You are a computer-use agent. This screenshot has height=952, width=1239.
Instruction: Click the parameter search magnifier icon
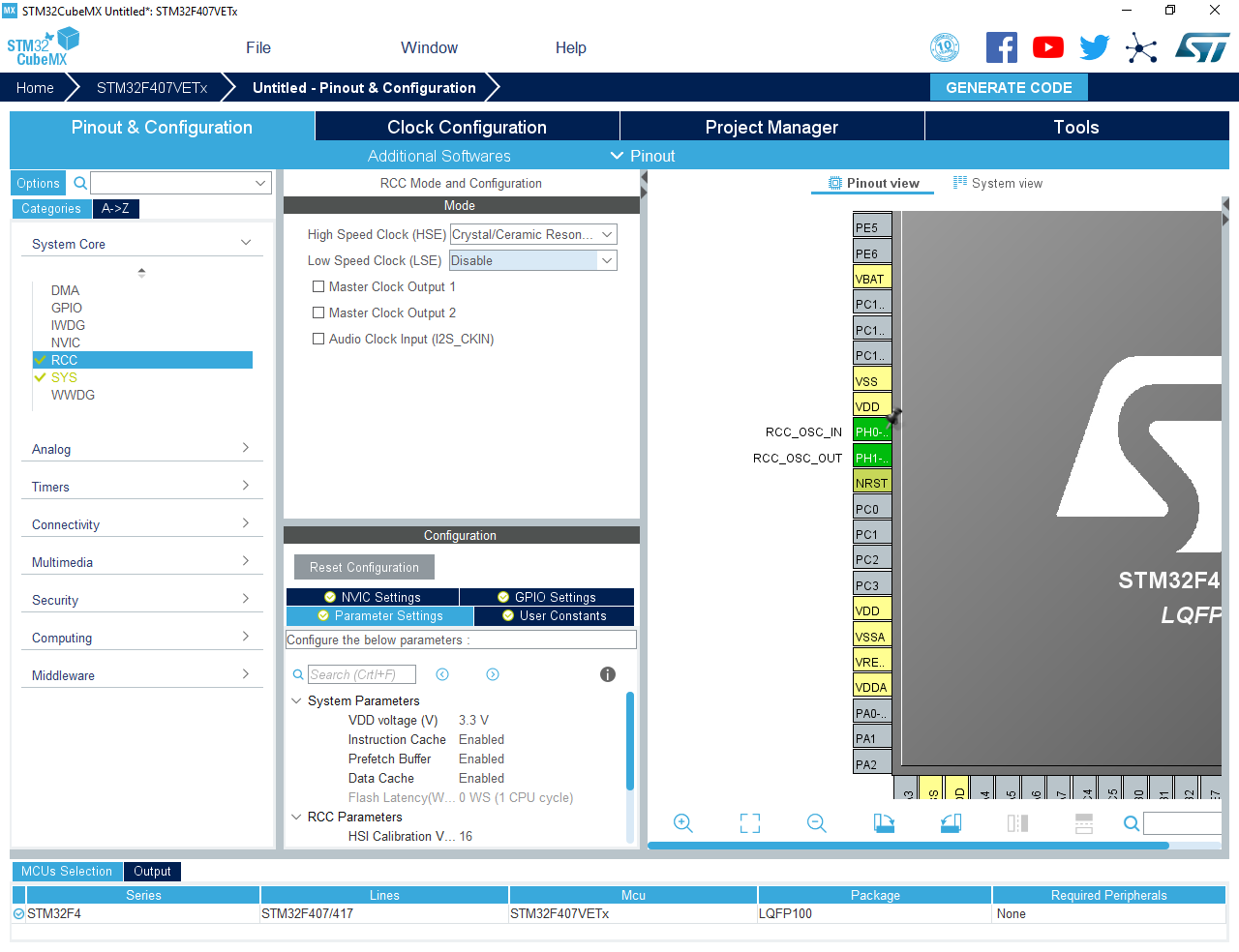(x=298, y=674)
